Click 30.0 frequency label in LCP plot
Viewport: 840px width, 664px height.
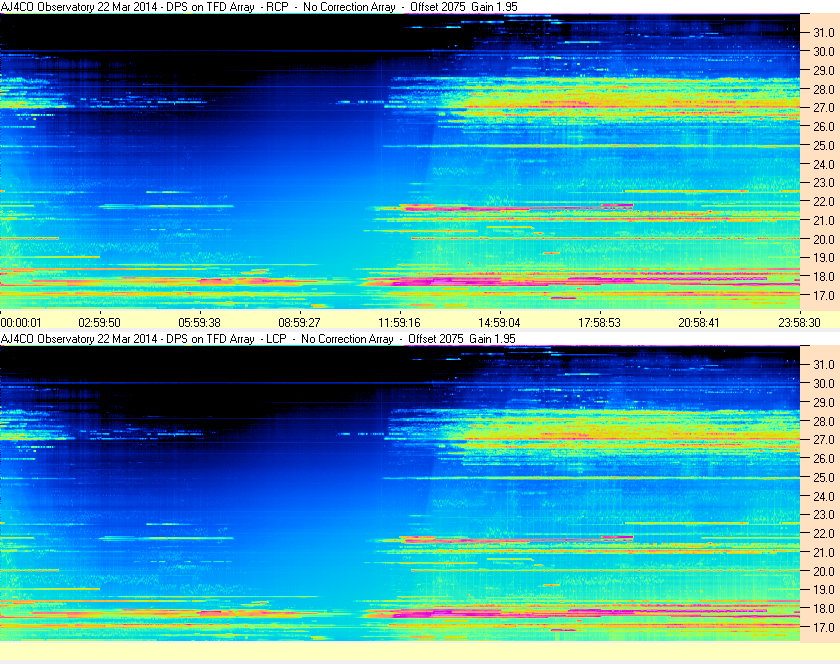823,383
